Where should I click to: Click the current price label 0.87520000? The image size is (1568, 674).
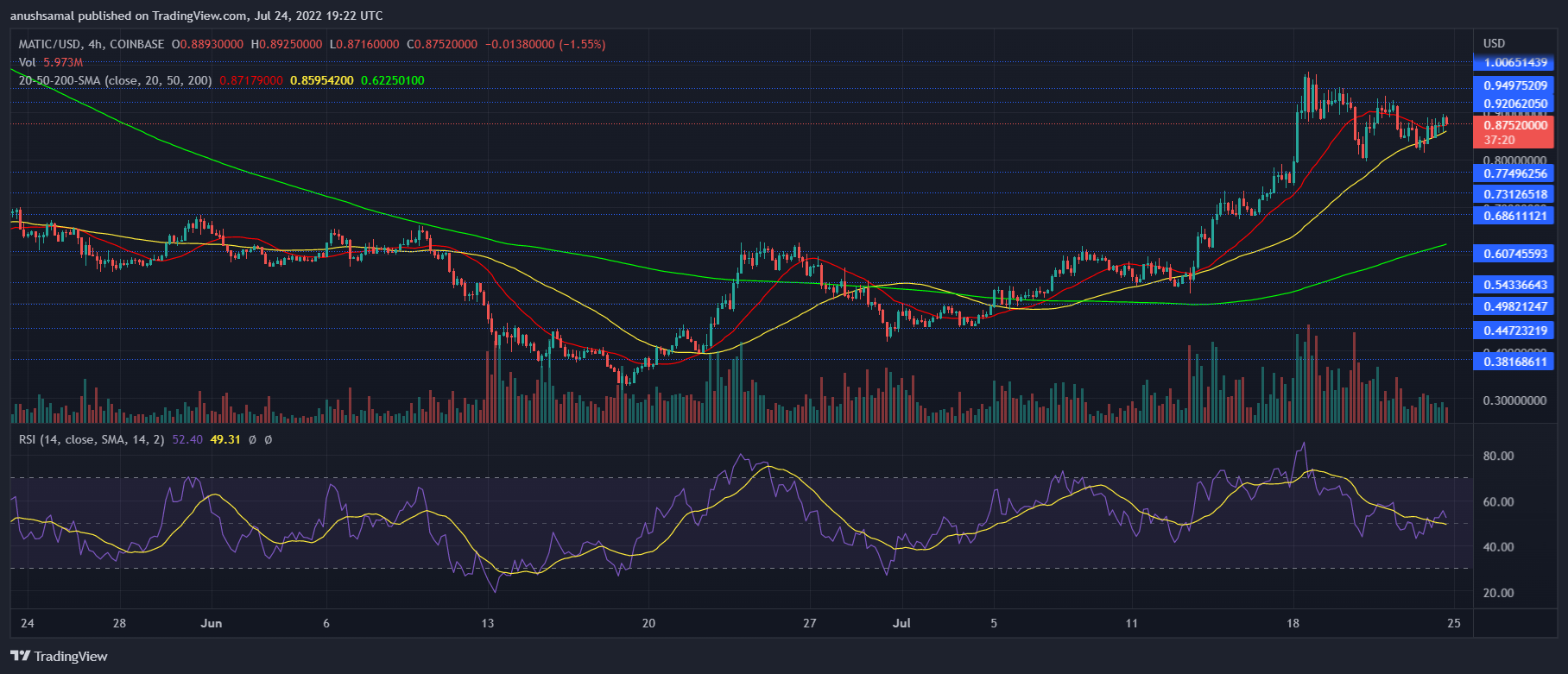pyautogui.click(x=1514, y=125)
